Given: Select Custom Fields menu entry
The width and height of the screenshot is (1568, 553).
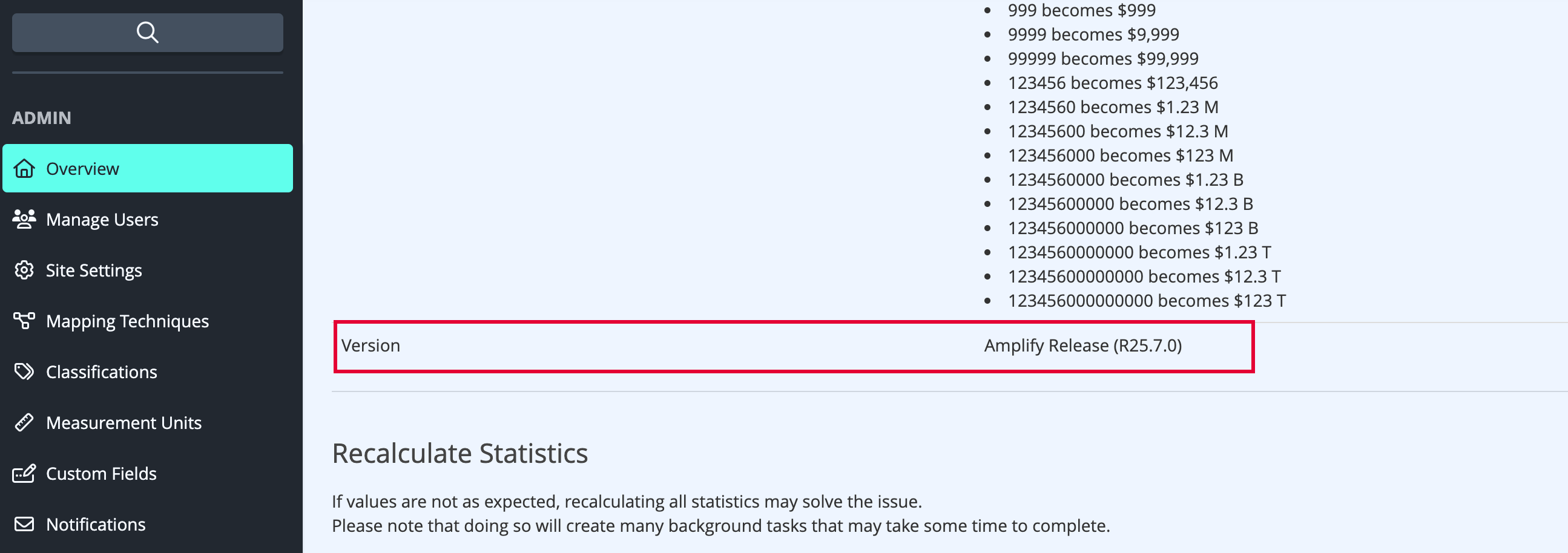Looking at the screenshot, I should (x=101, y=473).
